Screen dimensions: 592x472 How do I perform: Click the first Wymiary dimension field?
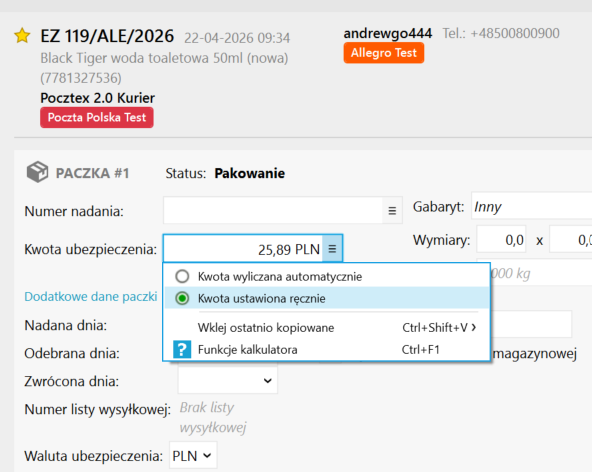point(501,239)
